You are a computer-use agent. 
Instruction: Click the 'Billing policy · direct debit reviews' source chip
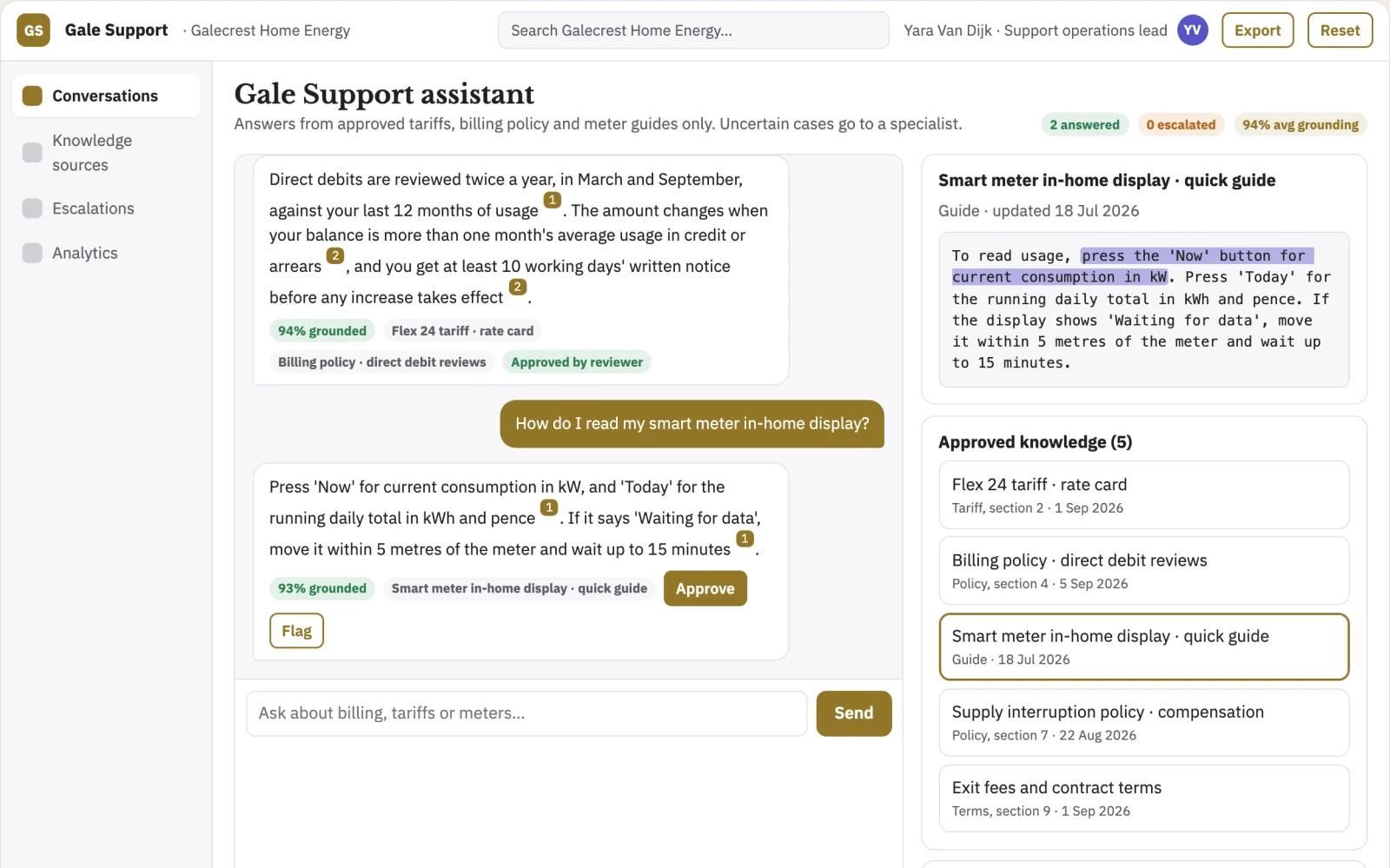(x=382, y=362)
